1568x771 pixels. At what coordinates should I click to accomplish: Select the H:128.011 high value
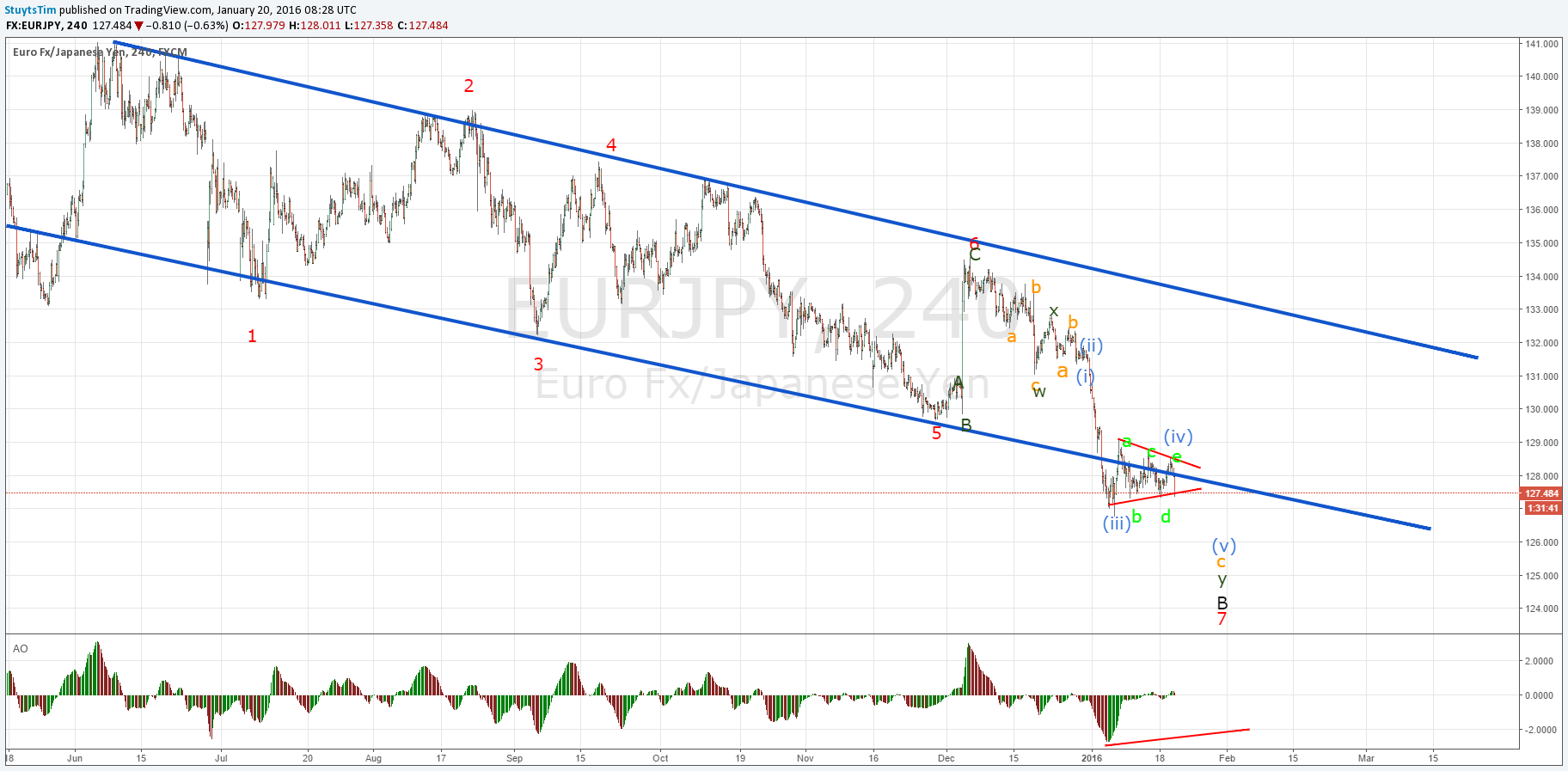(315, 26)
